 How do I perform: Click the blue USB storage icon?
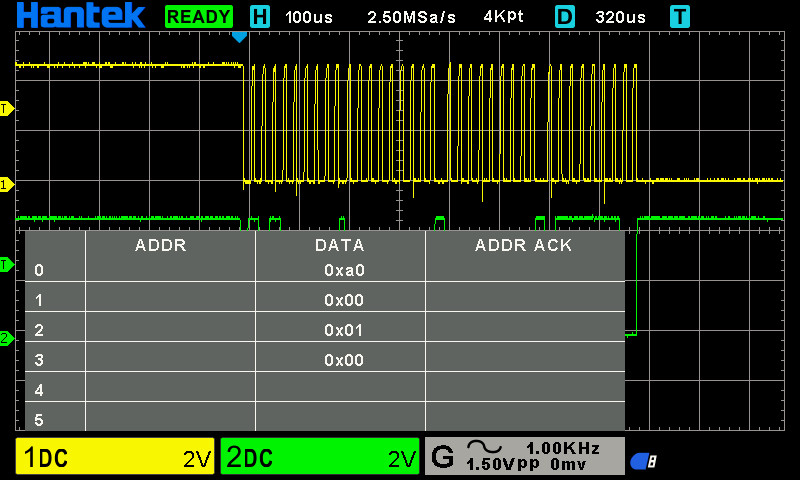tap(642, 460)
